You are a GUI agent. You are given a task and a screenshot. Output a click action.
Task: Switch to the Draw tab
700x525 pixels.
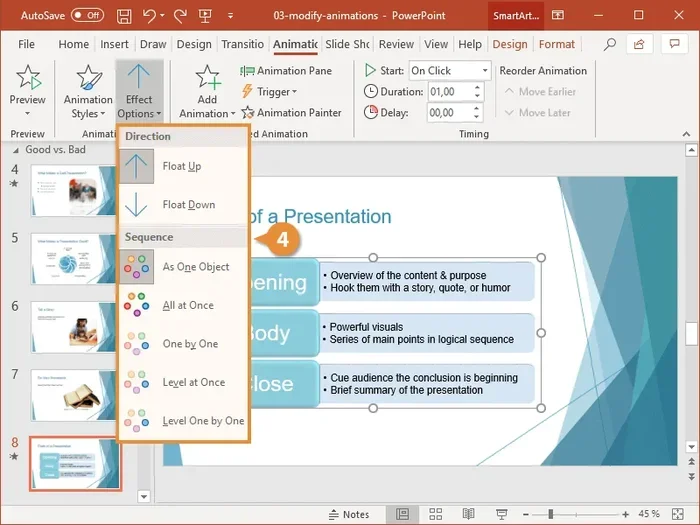point(153,44)
